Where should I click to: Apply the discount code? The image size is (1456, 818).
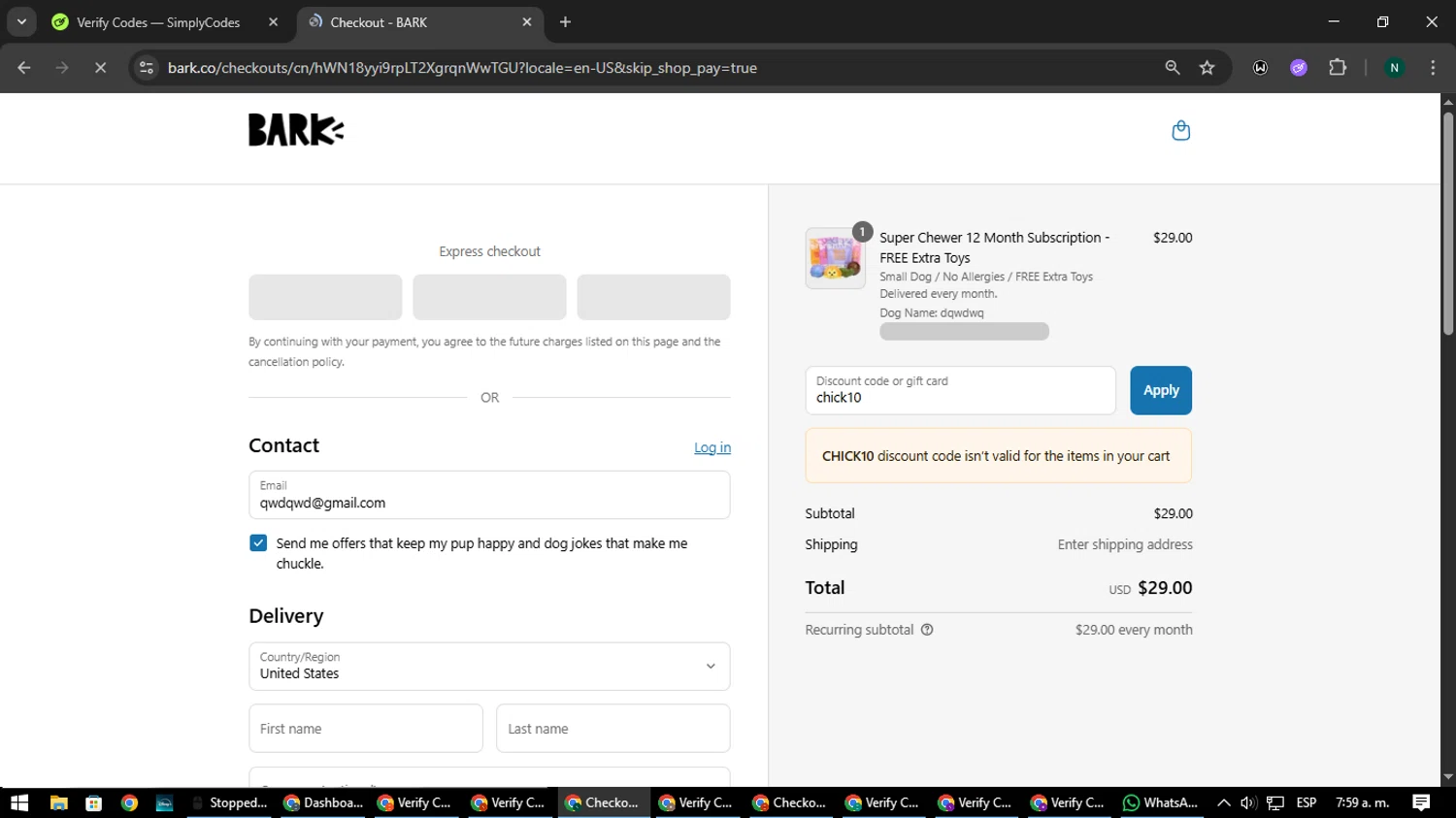click(x=1161, y=390)
